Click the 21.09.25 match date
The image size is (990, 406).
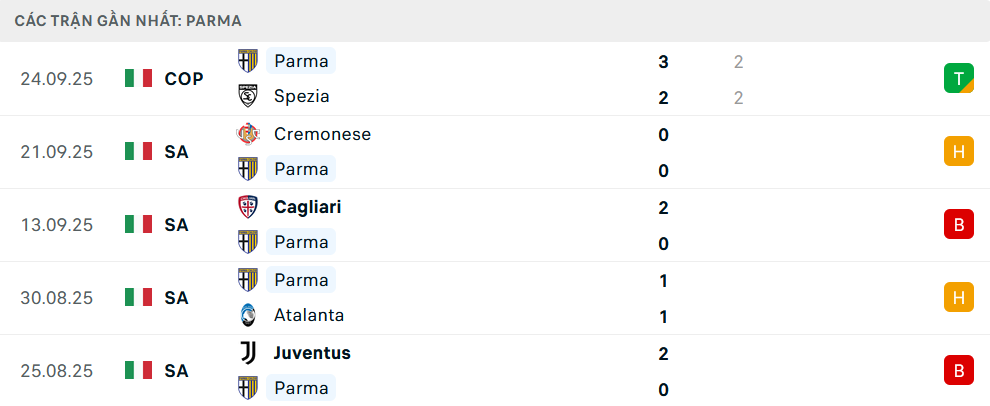(x=57, y=152)
